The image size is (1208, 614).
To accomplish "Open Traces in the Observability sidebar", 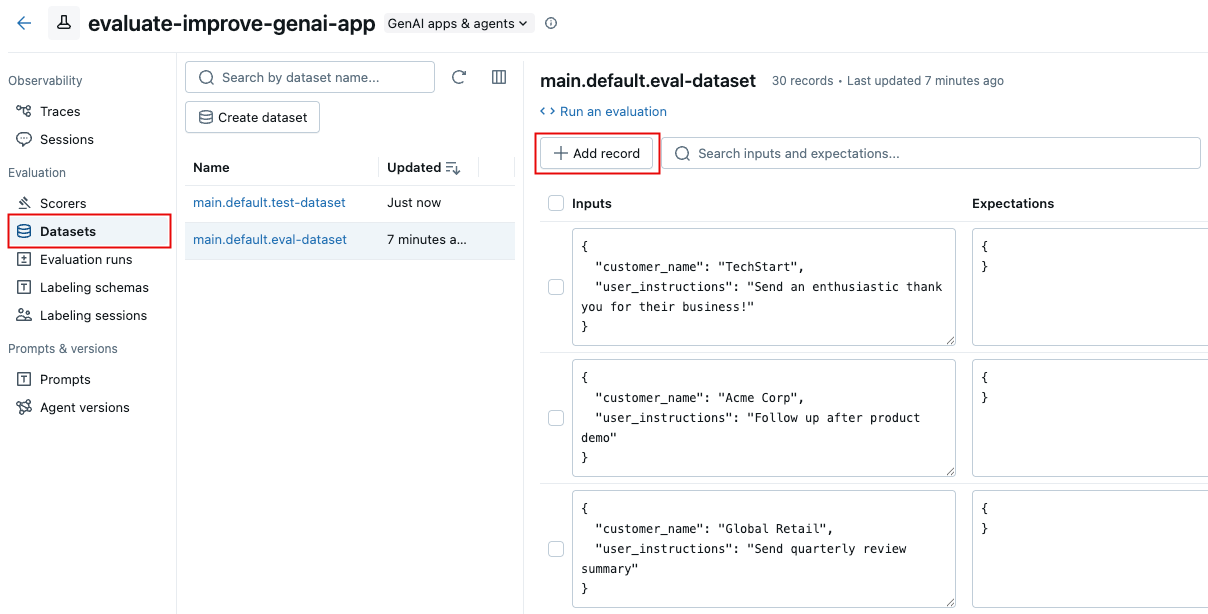I will pos(59,111).
